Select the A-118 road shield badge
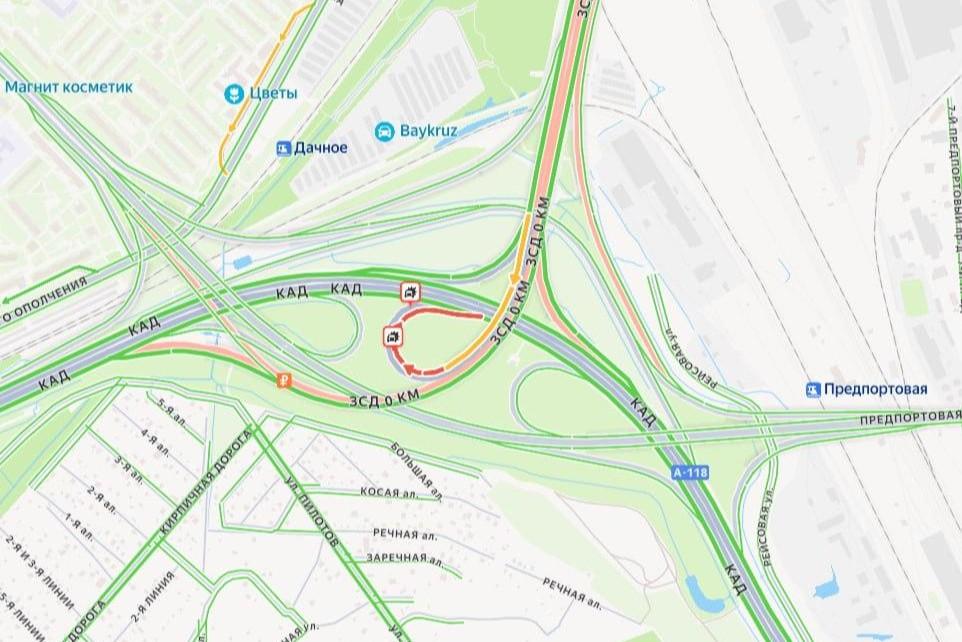The height and width of the screenshot is (642, 962). click(x=690, y=473)
